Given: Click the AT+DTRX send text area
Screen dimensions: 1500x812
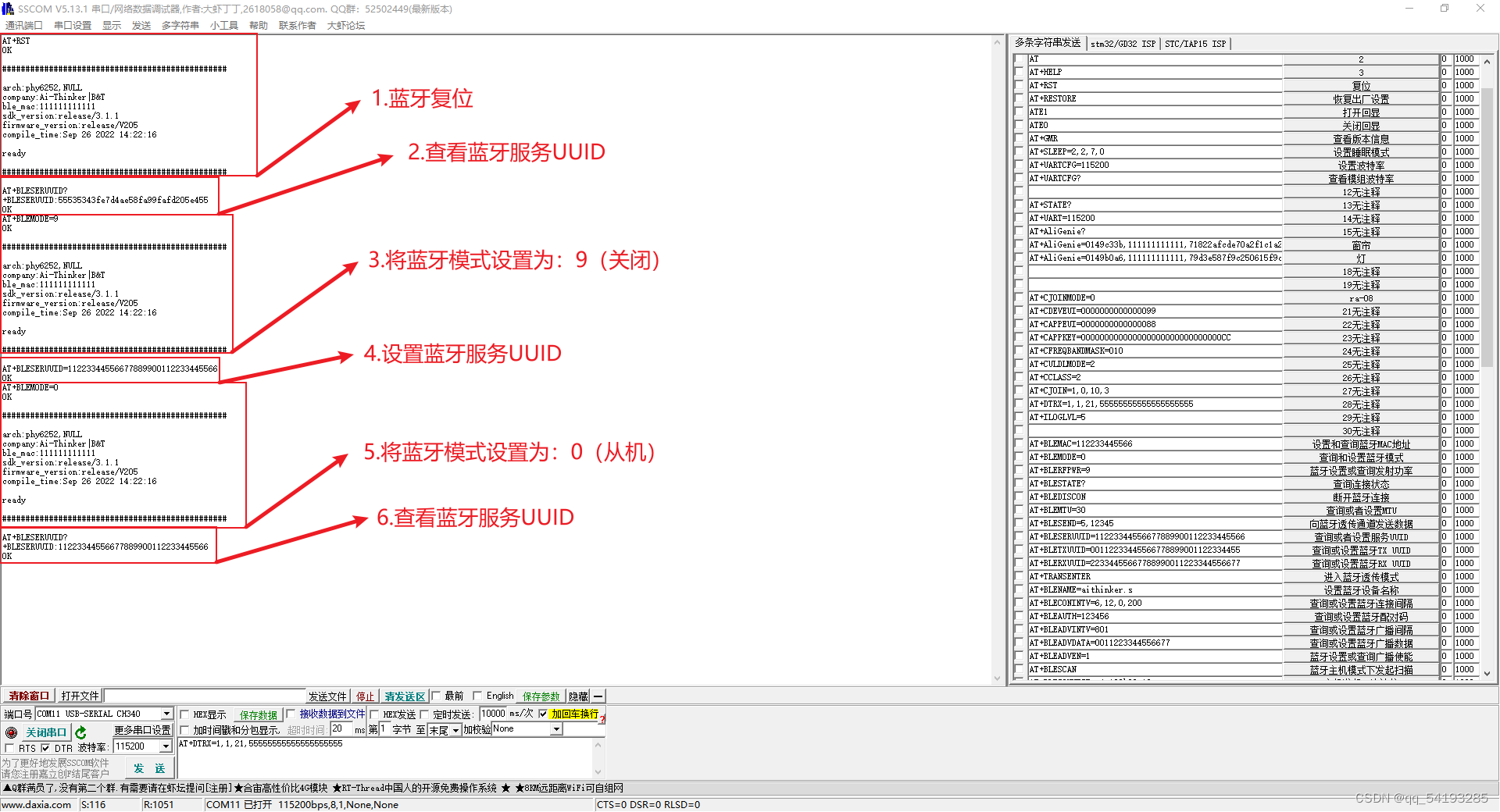Looking at the screenshot, I should coord(386,757).
